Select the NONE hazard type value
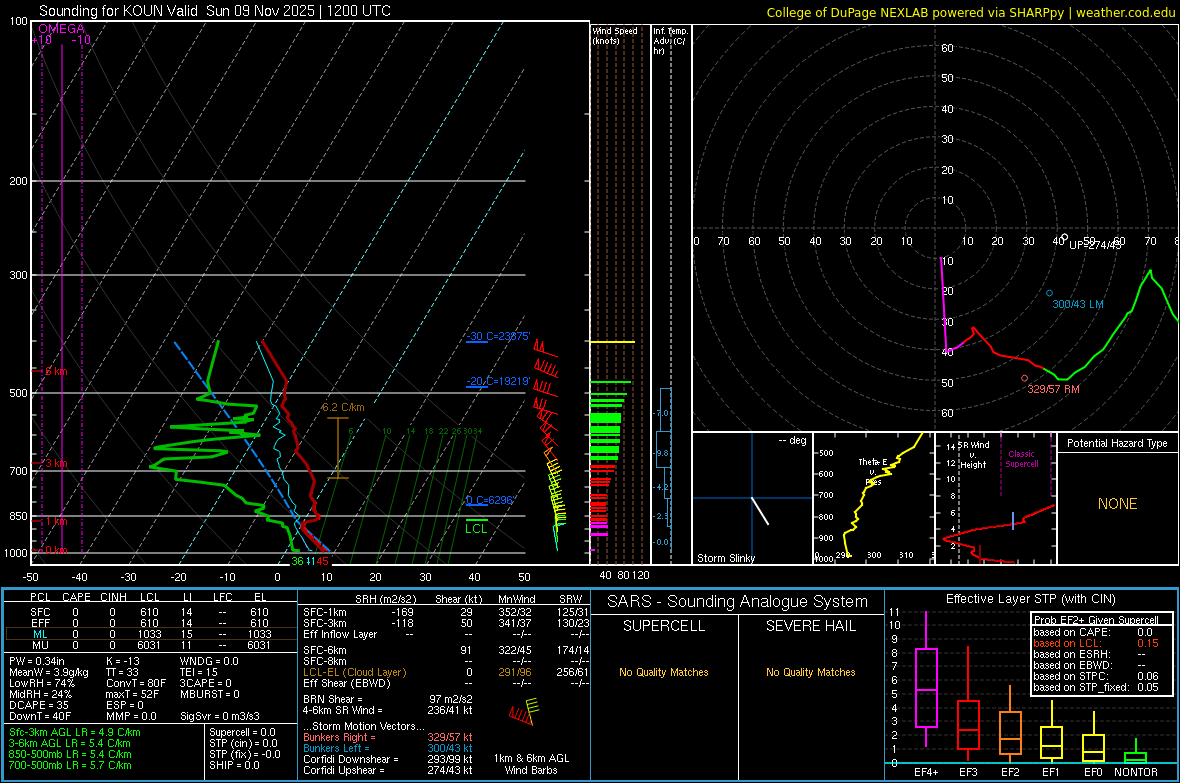The height and width of the screenshot is (783, 1180). point(1117,504)
